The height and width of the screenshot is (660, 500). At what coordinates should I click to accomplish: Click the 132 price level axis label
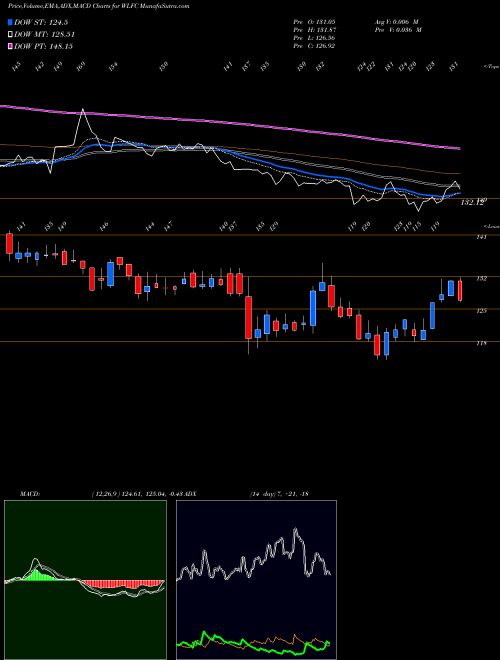[481, 279]
